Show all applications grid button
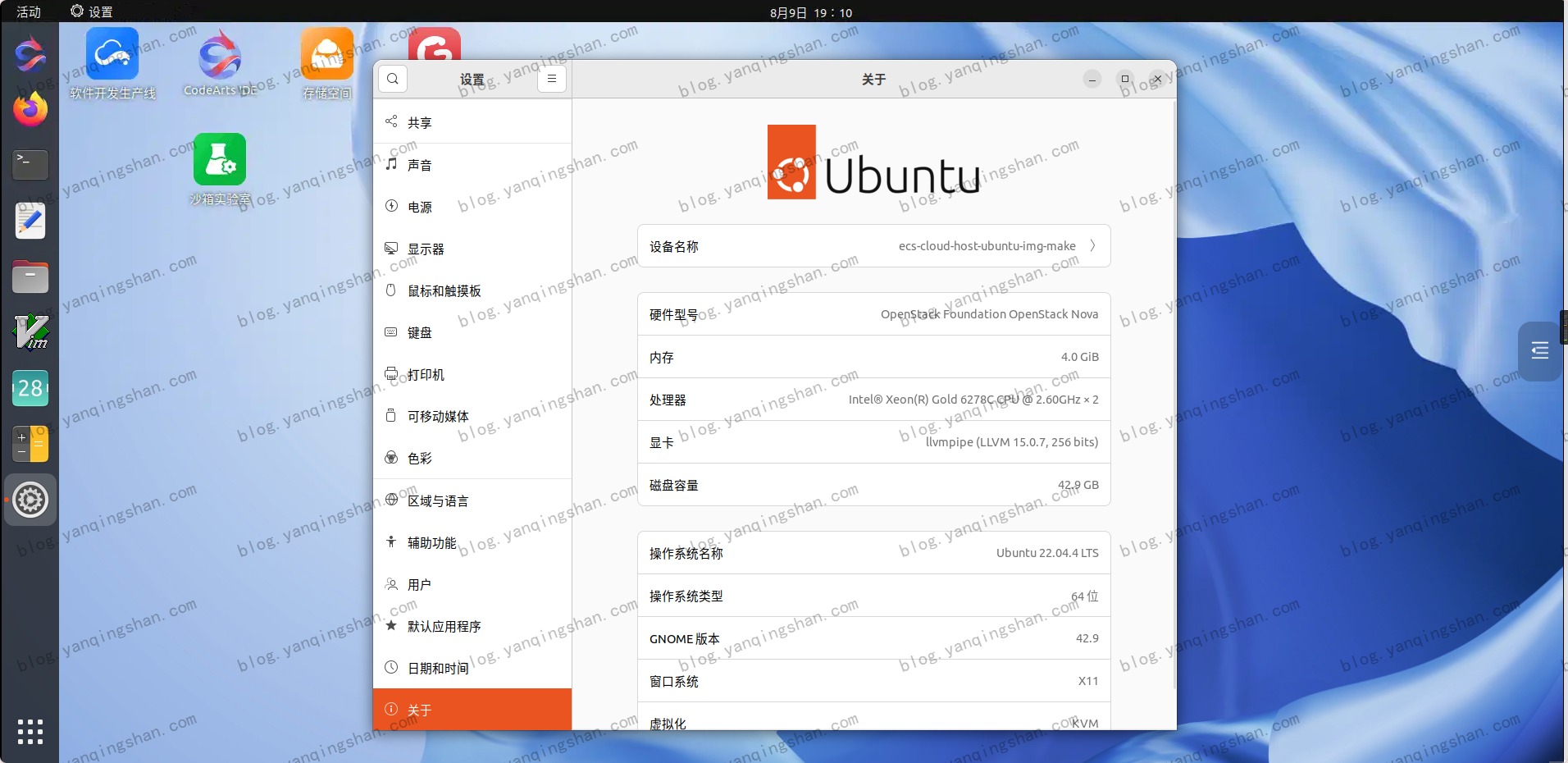 click(30, 731)
